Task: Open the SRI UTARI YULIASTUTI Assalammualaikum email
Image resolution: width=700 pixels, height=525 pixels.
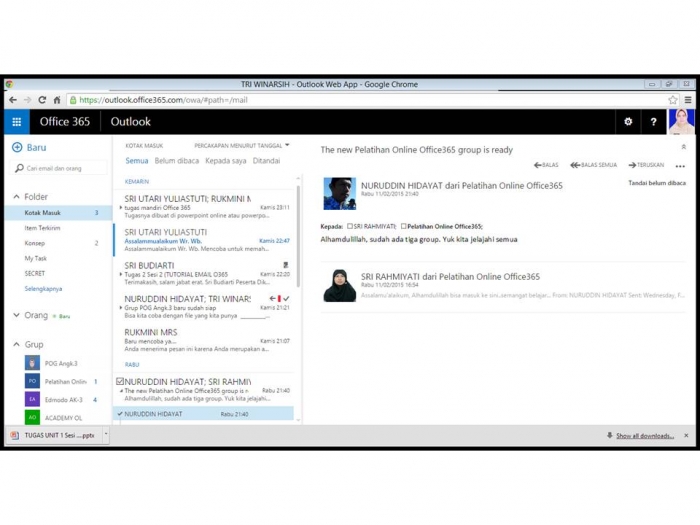Action: (x=204, y=240)
